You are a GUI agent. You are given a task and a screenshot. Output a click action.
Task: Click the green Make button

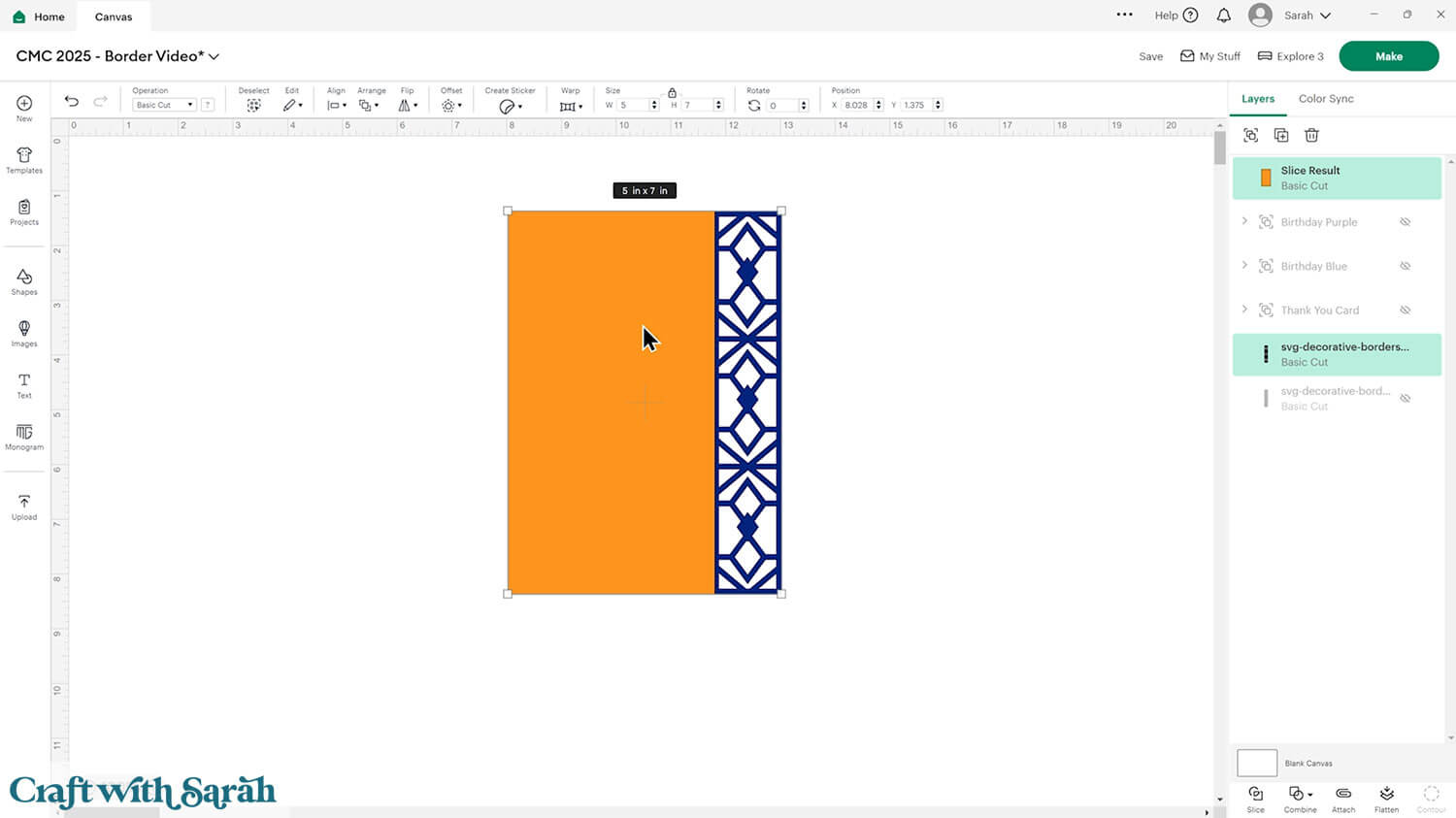click(x=1388, y=56)
